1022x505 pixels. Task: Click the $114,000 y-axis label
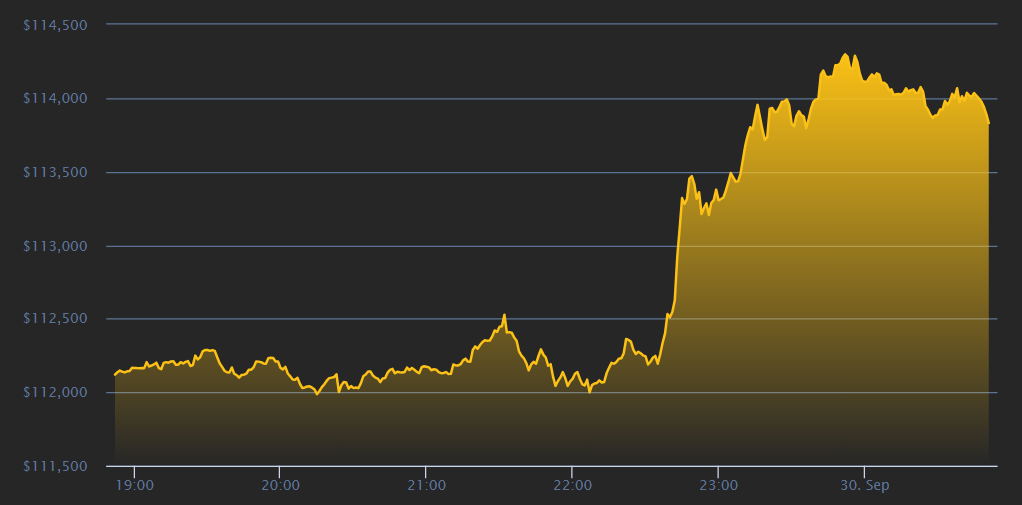[56, 98]
